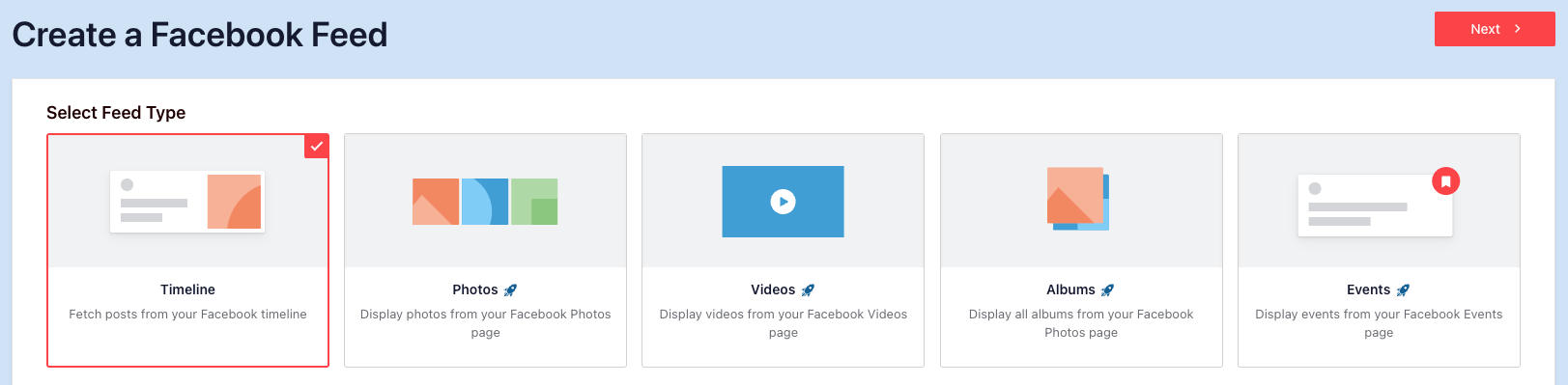Click the Events title text
Screen dimensions: 1568x385
click(x=1368, y=289)
